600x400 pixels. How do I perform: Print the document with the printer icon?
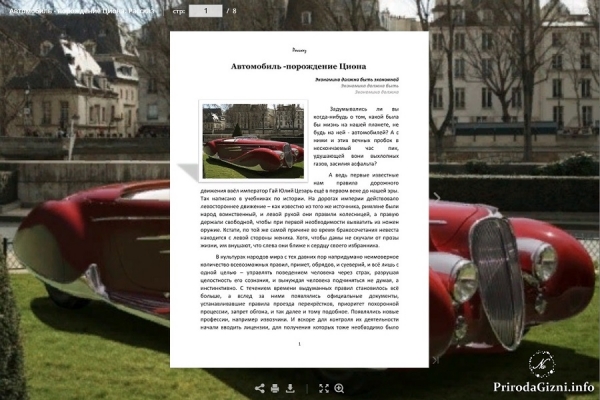pos(275,389)
